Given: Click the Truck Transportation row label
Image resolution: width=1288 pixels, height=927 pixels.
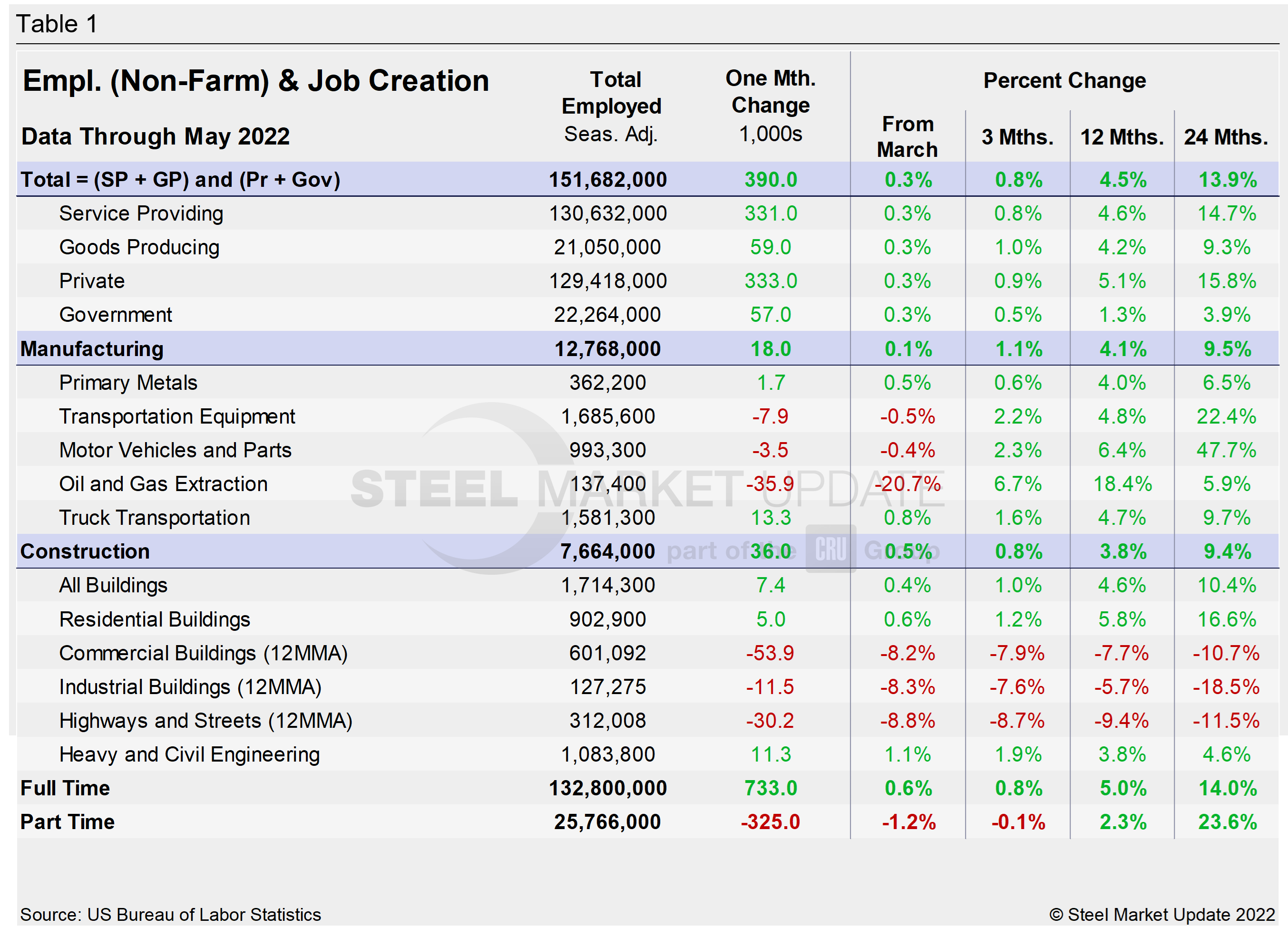Looking at the screenshot, I should pos(154,518).
